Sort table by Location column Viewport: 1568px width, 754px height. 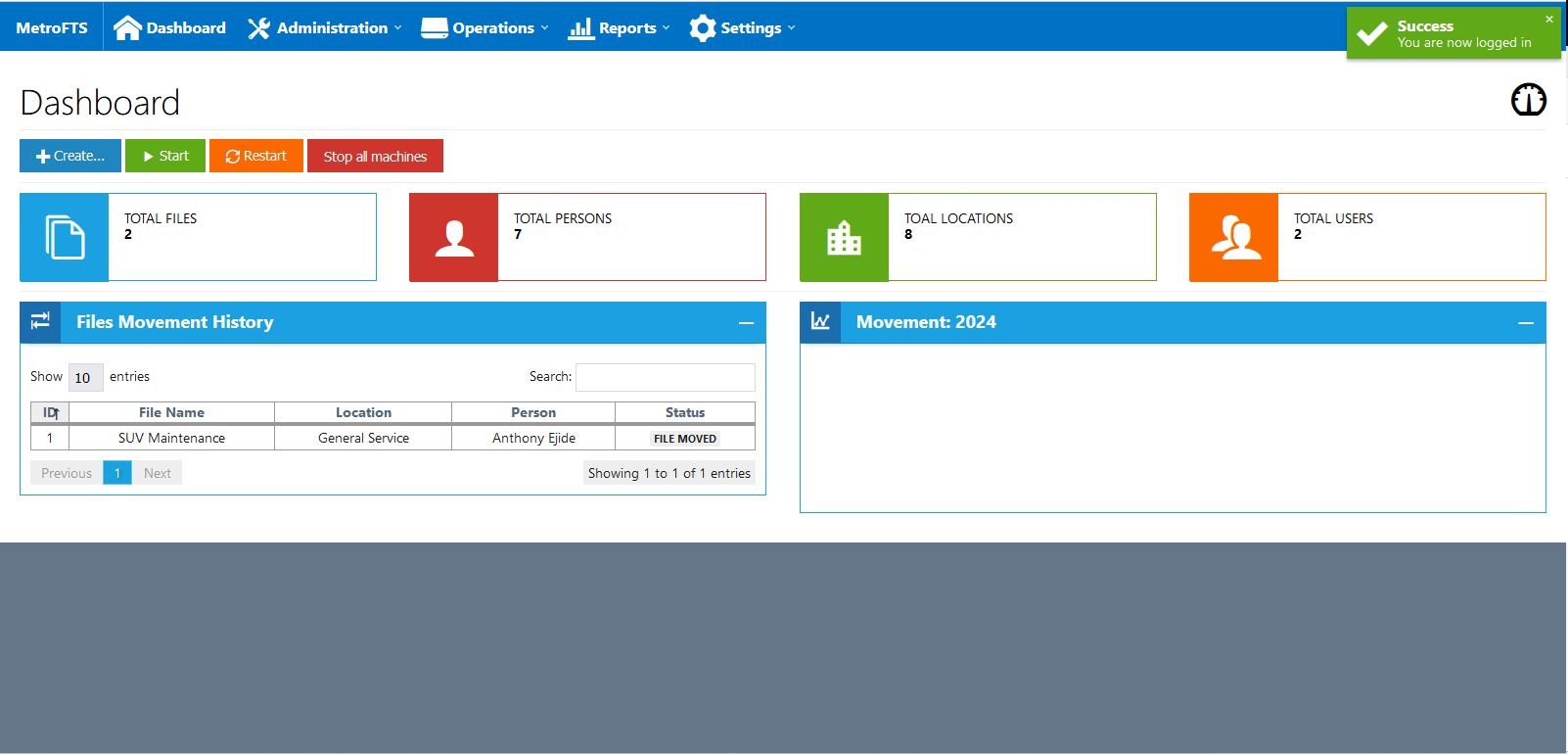(x=363, y=412)
